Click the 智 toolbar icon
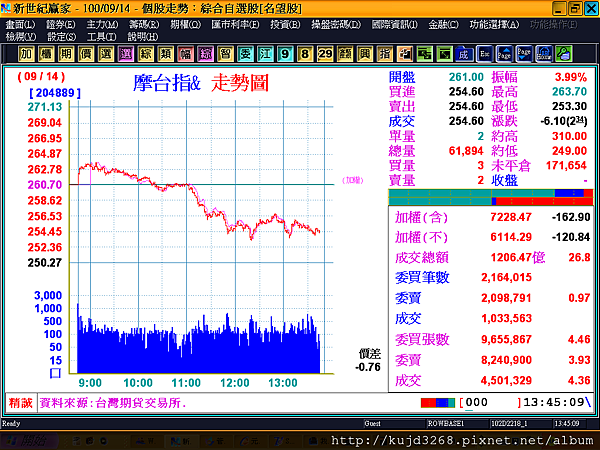Image resolution: width=600 pixels, height=450 pixels. [225, 54]
